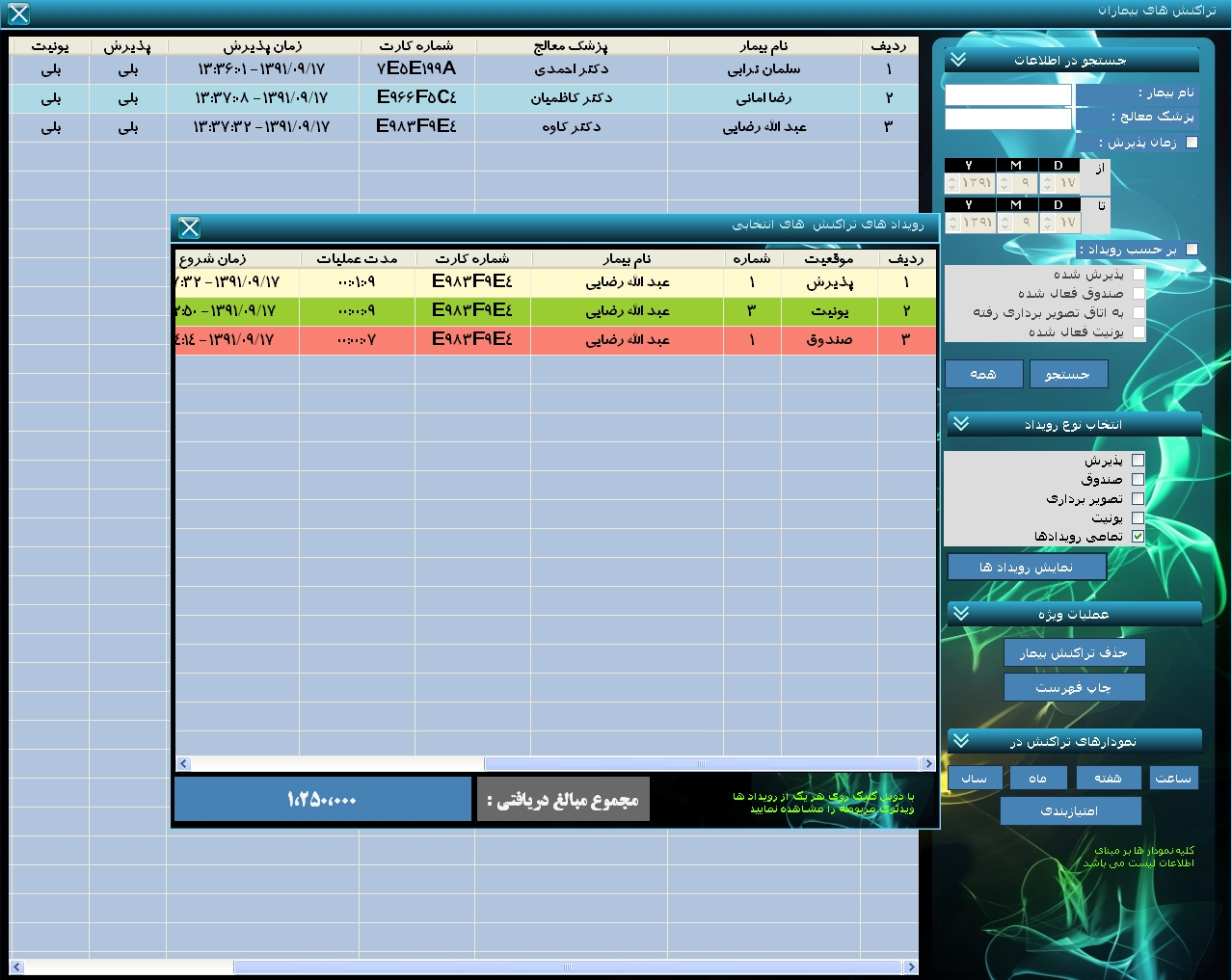Enable the زمان پذیرش checkbox

[x=1192, y=143]
